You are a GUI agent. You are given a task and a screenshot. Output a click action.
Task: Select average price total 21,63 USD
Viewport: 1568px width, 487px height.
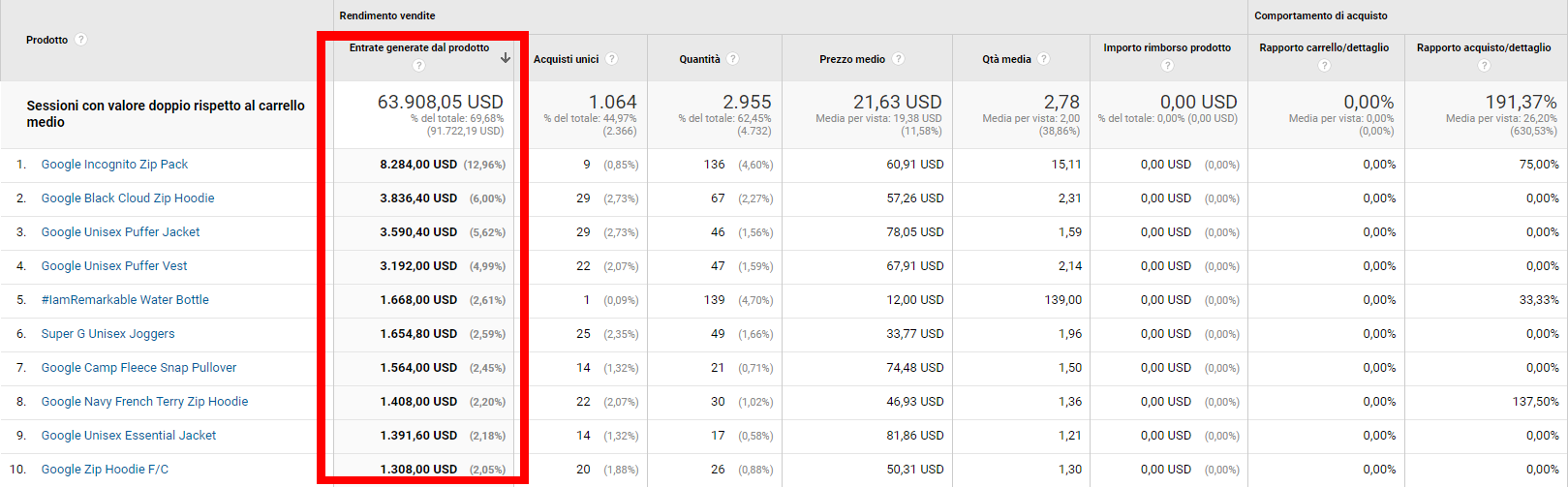coord(898,102)
